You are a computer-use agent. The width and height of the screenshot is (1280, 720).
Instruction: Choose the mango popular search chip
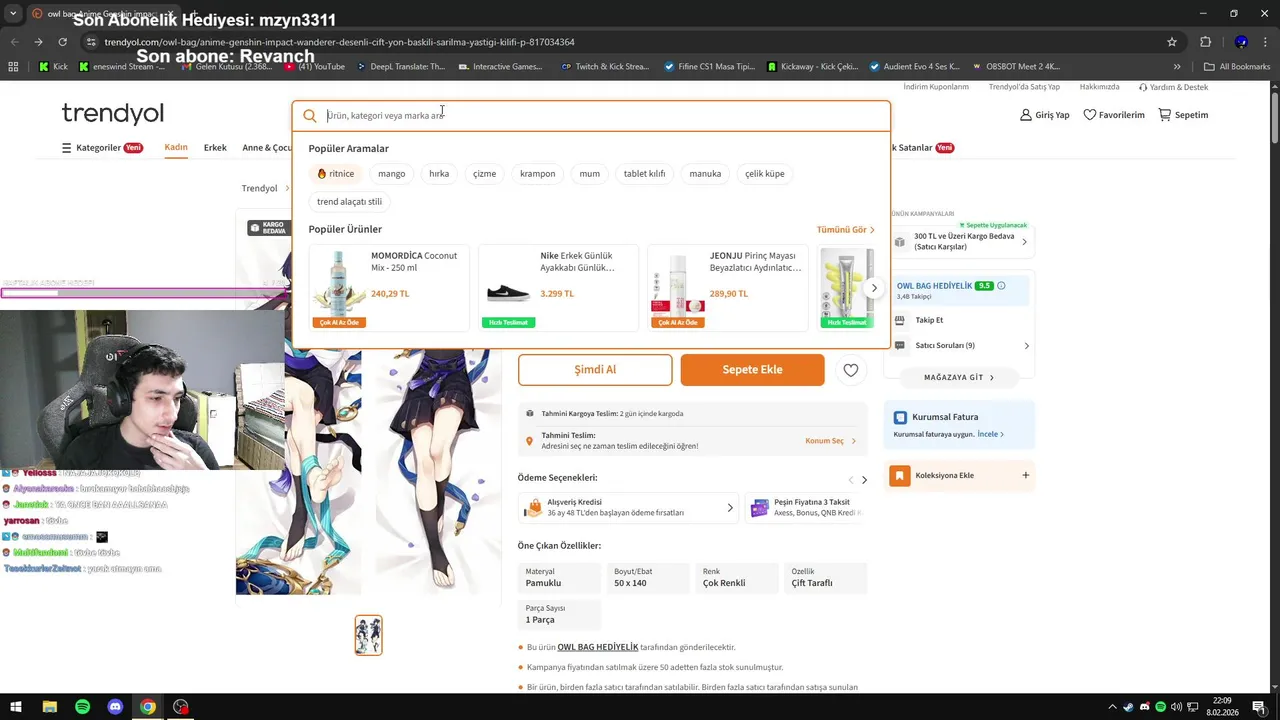click(392, 174)
